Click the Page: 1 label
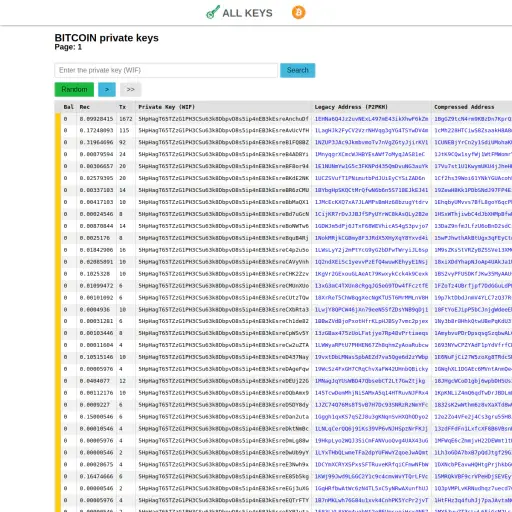 pyautogui.click(x=68, y=47)
